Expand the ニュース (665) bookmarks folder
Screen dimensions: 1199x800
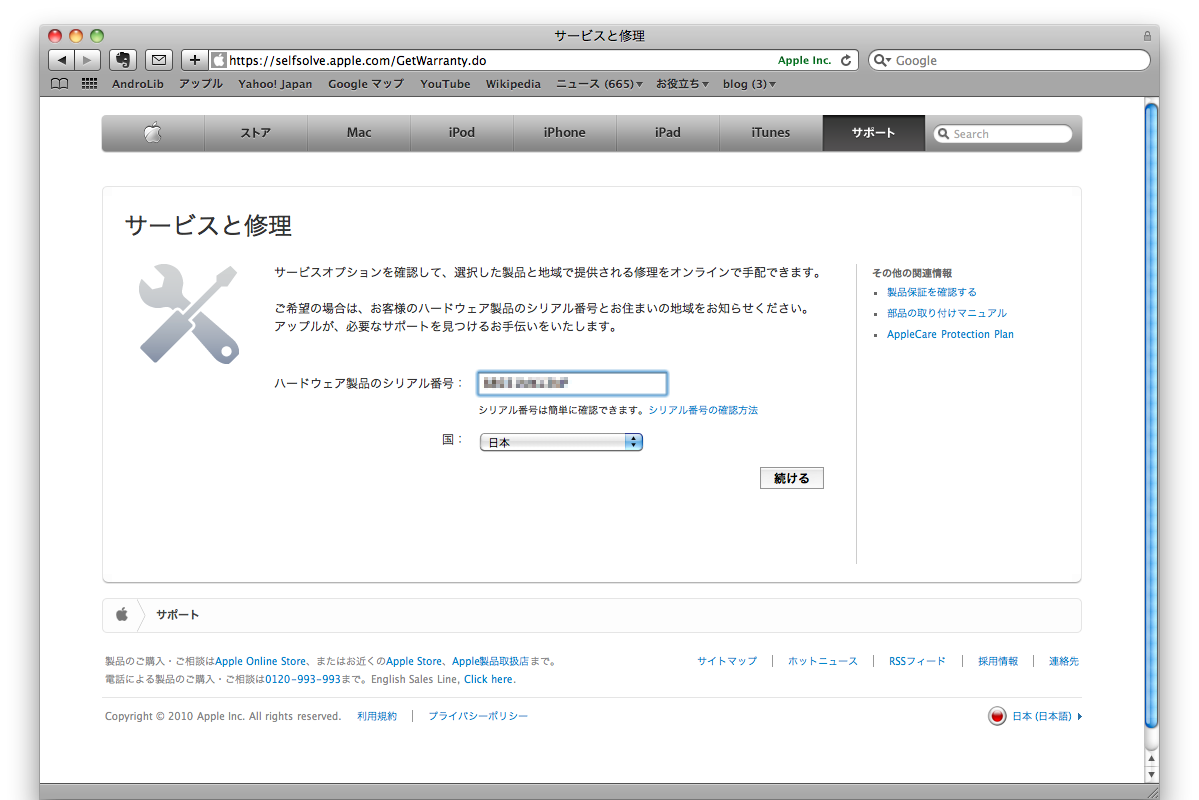[x=599, y=84]
